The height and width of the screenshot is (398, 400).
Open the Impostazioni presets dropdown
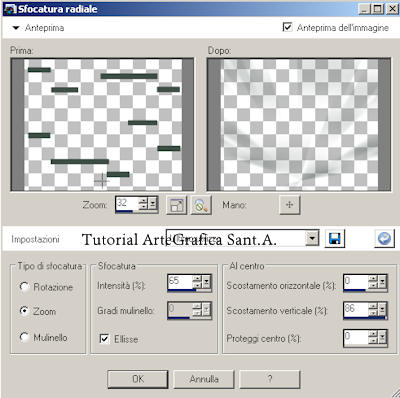[x=312, y=238]
